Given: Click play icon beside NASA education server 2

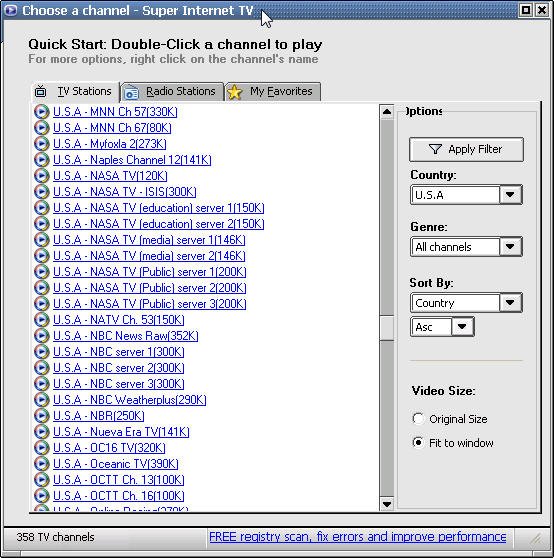Looking at the screenshot, I should [x=41, y=224].
